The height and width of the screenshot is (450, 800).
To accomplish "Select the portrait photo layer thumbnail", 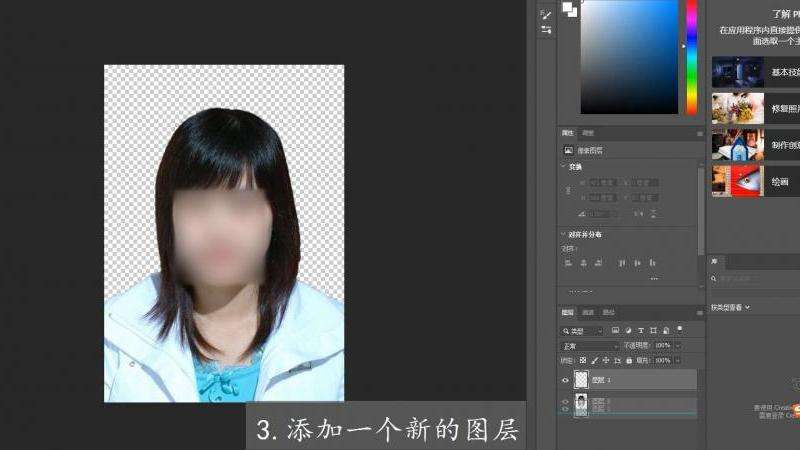I will (581, 404).
